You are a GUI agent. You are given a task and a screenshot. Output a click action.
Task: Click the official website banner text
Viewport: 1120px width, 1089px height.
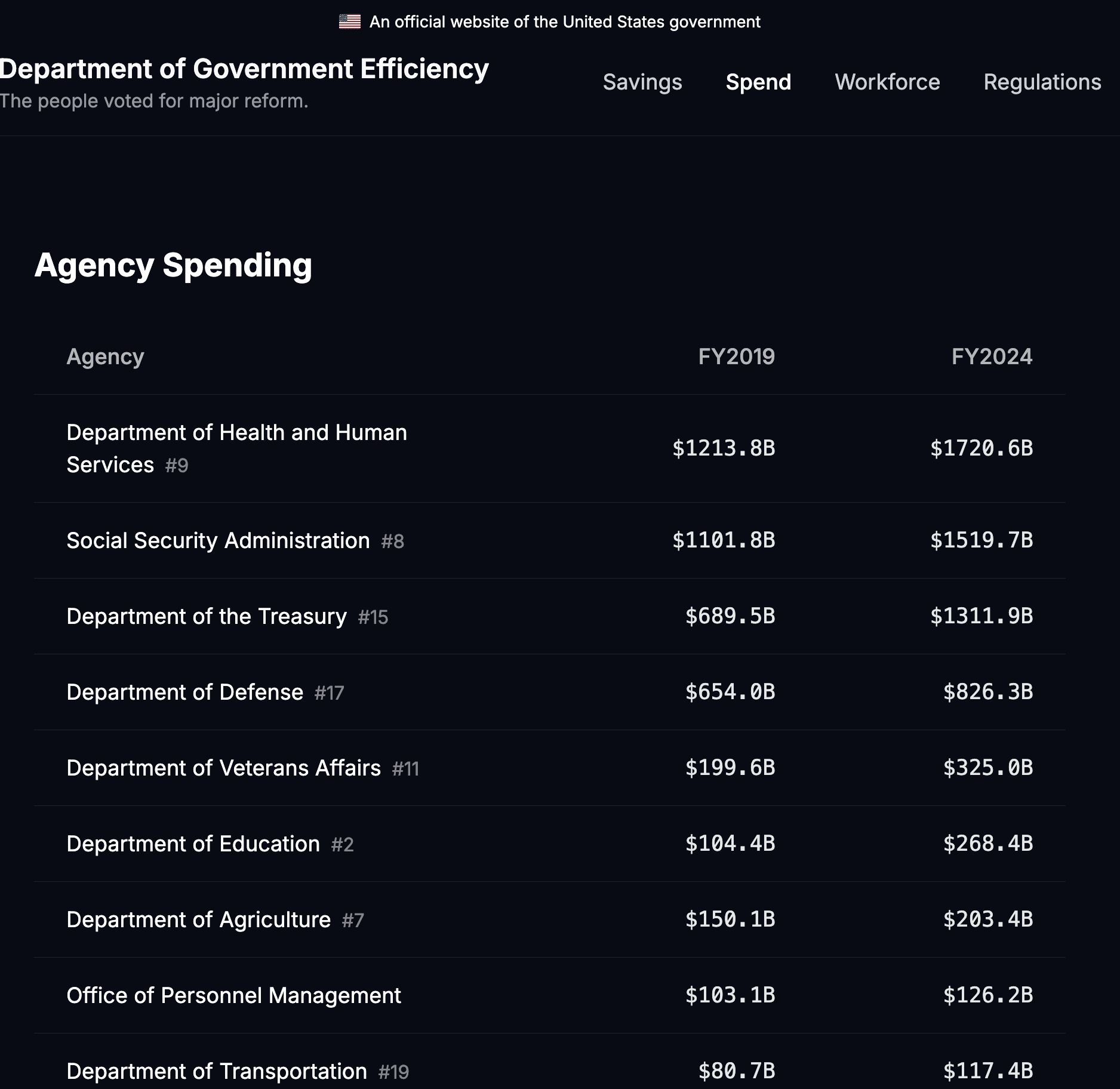click(x=565, y=22)
